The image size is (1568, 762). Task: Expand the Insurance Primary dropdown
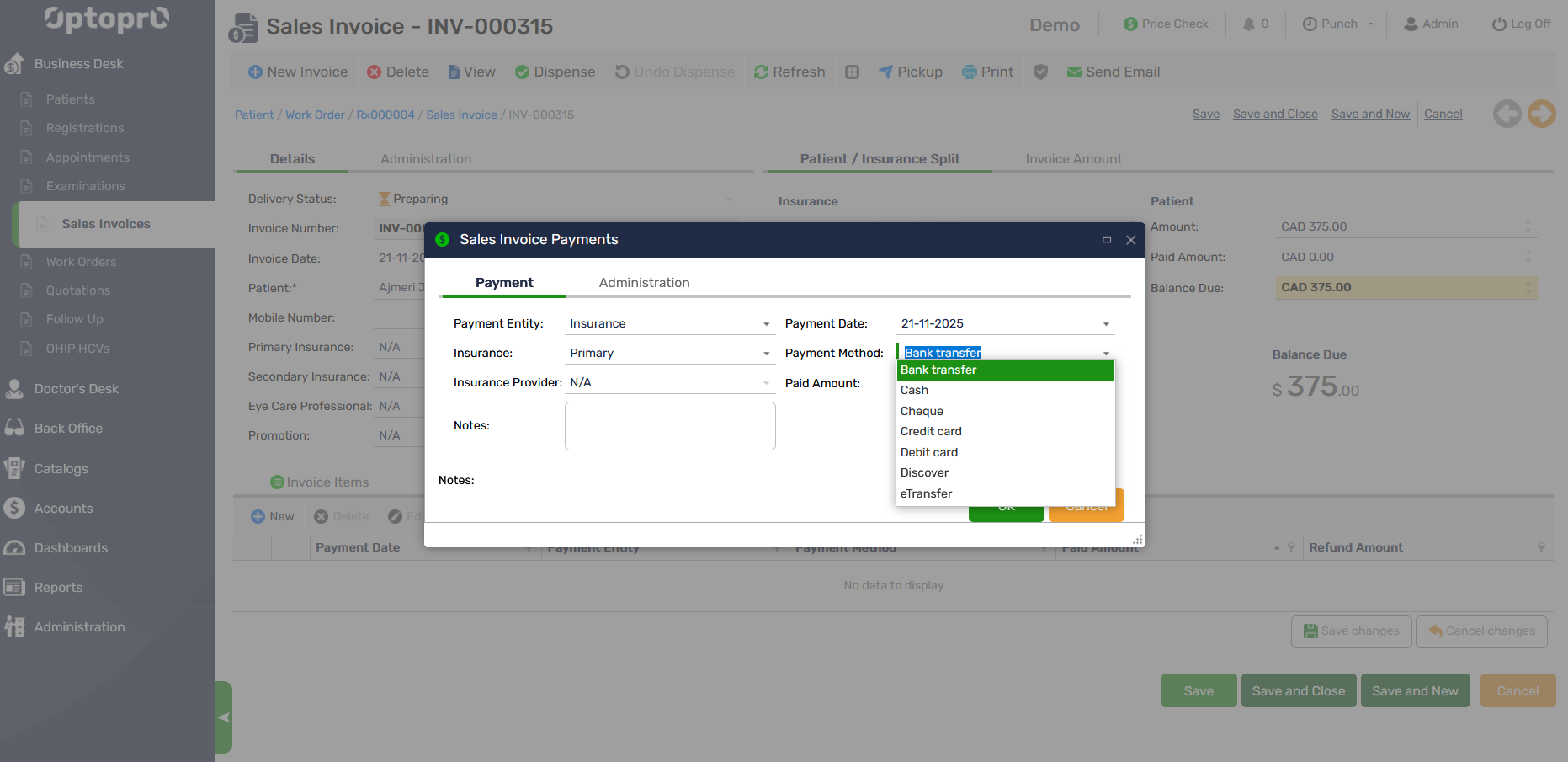(766, 354)
